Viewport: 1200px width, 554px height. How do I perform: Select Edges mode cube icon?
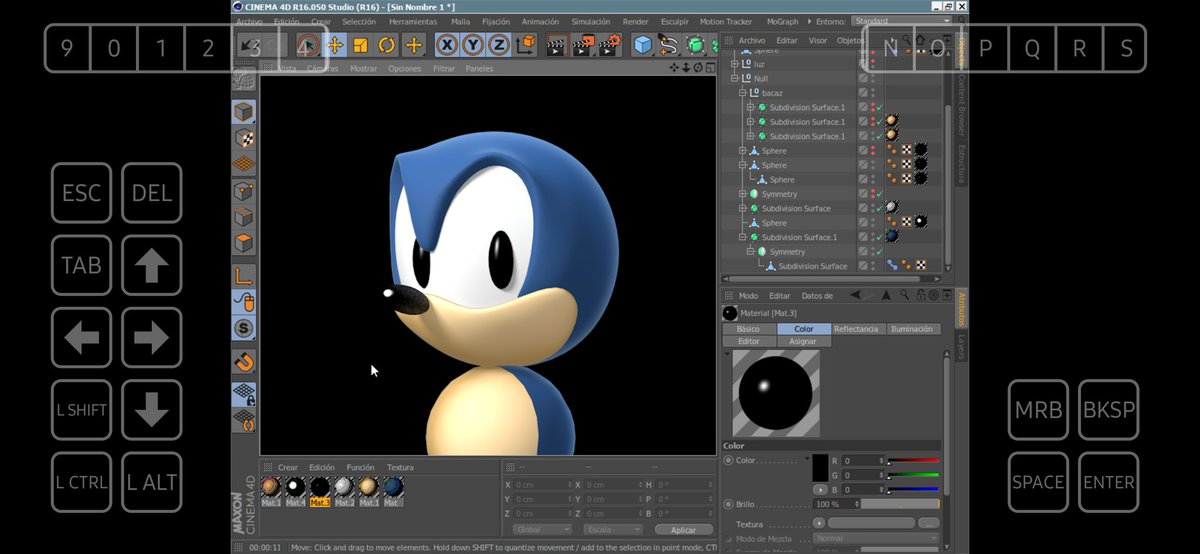click(x=243, y=216)
